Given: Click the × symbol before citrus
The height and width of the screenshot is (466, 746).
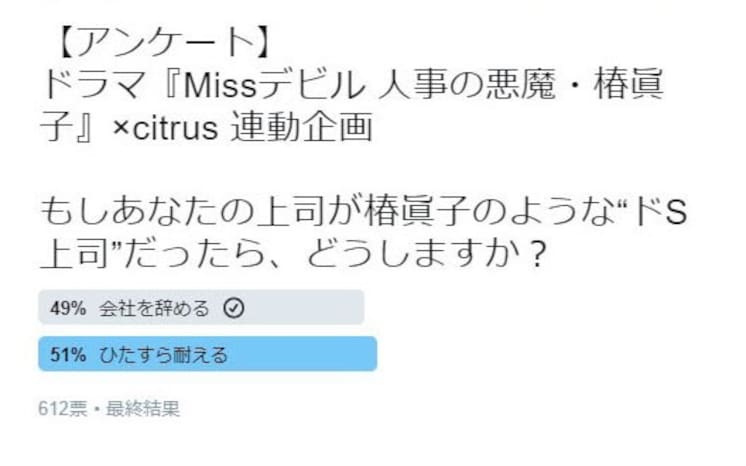Looking at the screenshot, I should coord(120,128).
